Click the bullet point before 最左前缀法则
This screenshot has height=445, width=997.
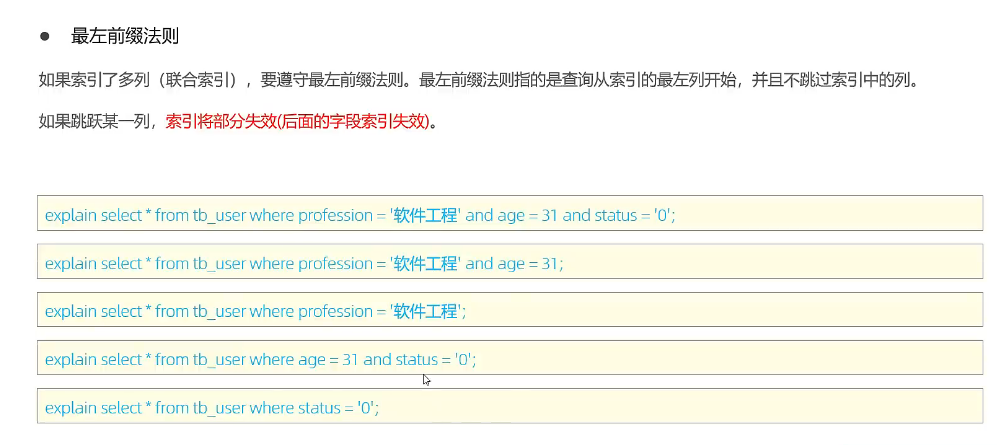[x=45, y=36]
